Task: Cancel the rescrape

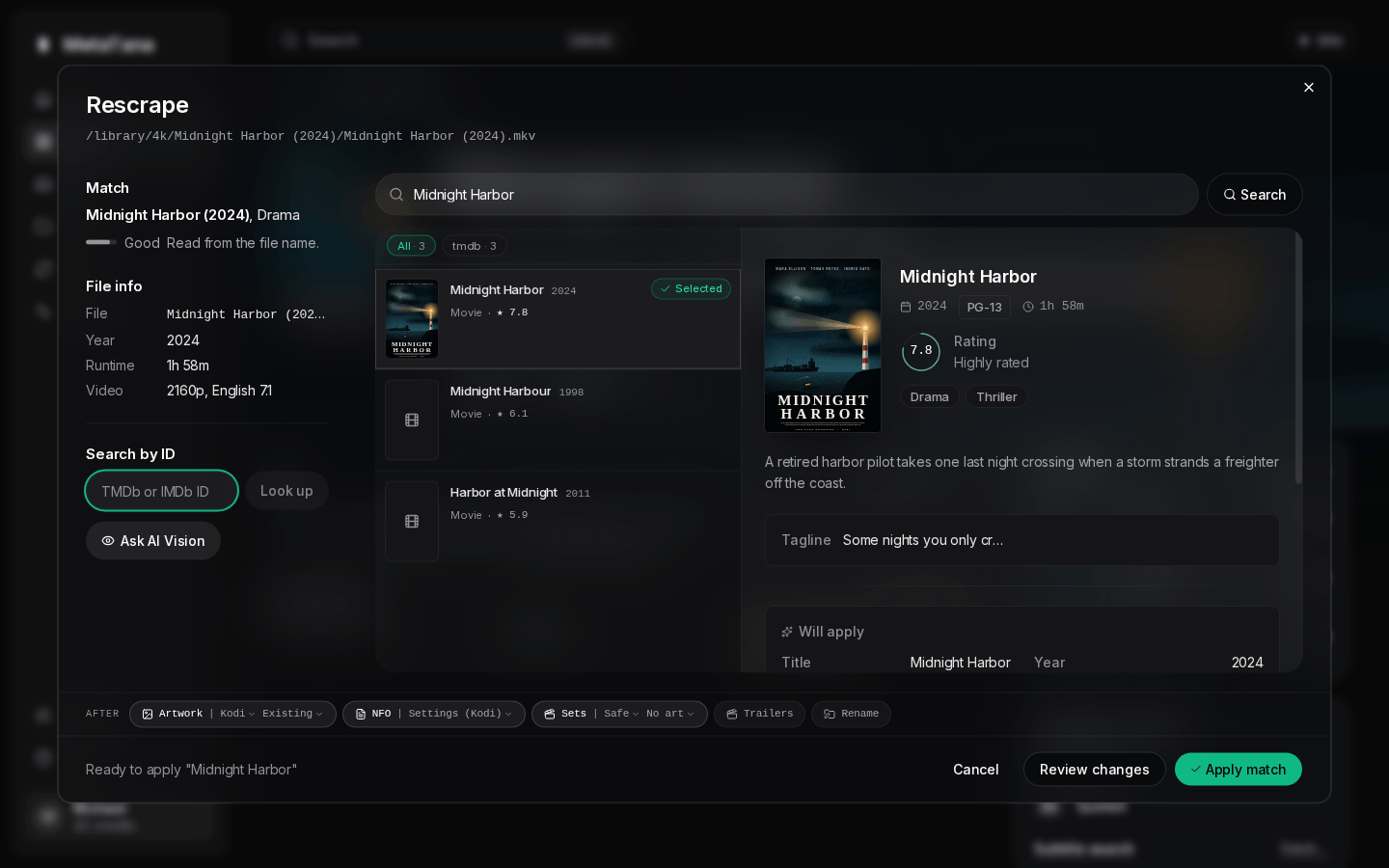Action: pyautogui.click(x=975, y=770)
